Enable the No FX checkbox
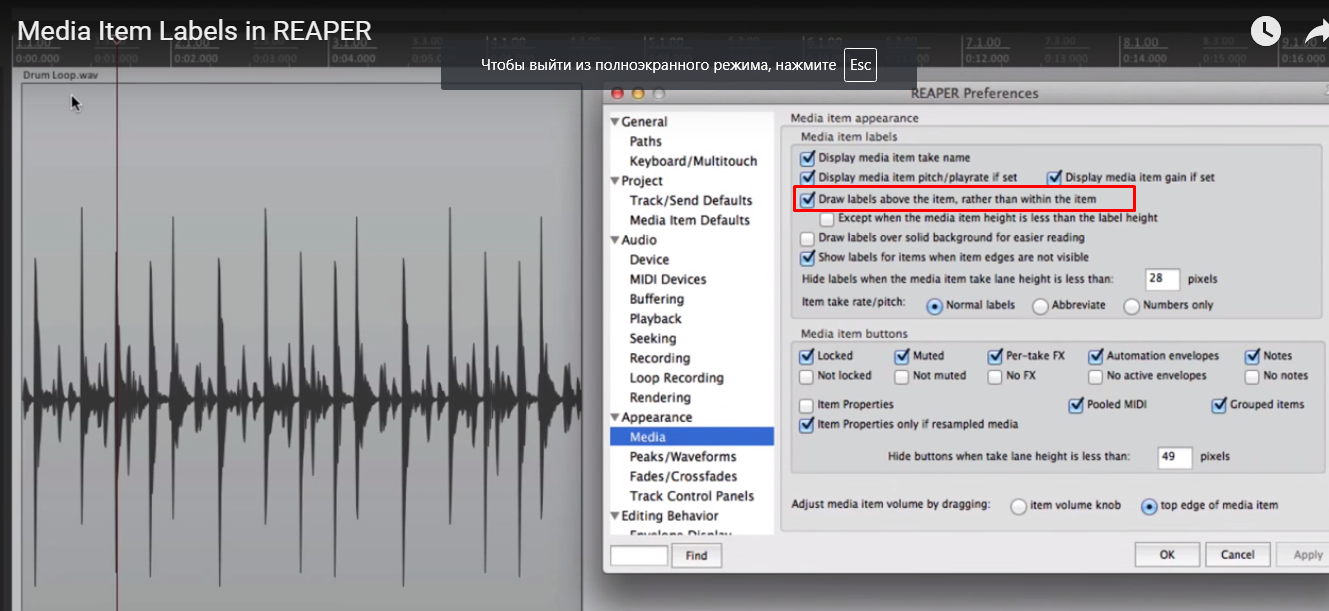This screenshot has height=611, width=1329. (995, 376)
